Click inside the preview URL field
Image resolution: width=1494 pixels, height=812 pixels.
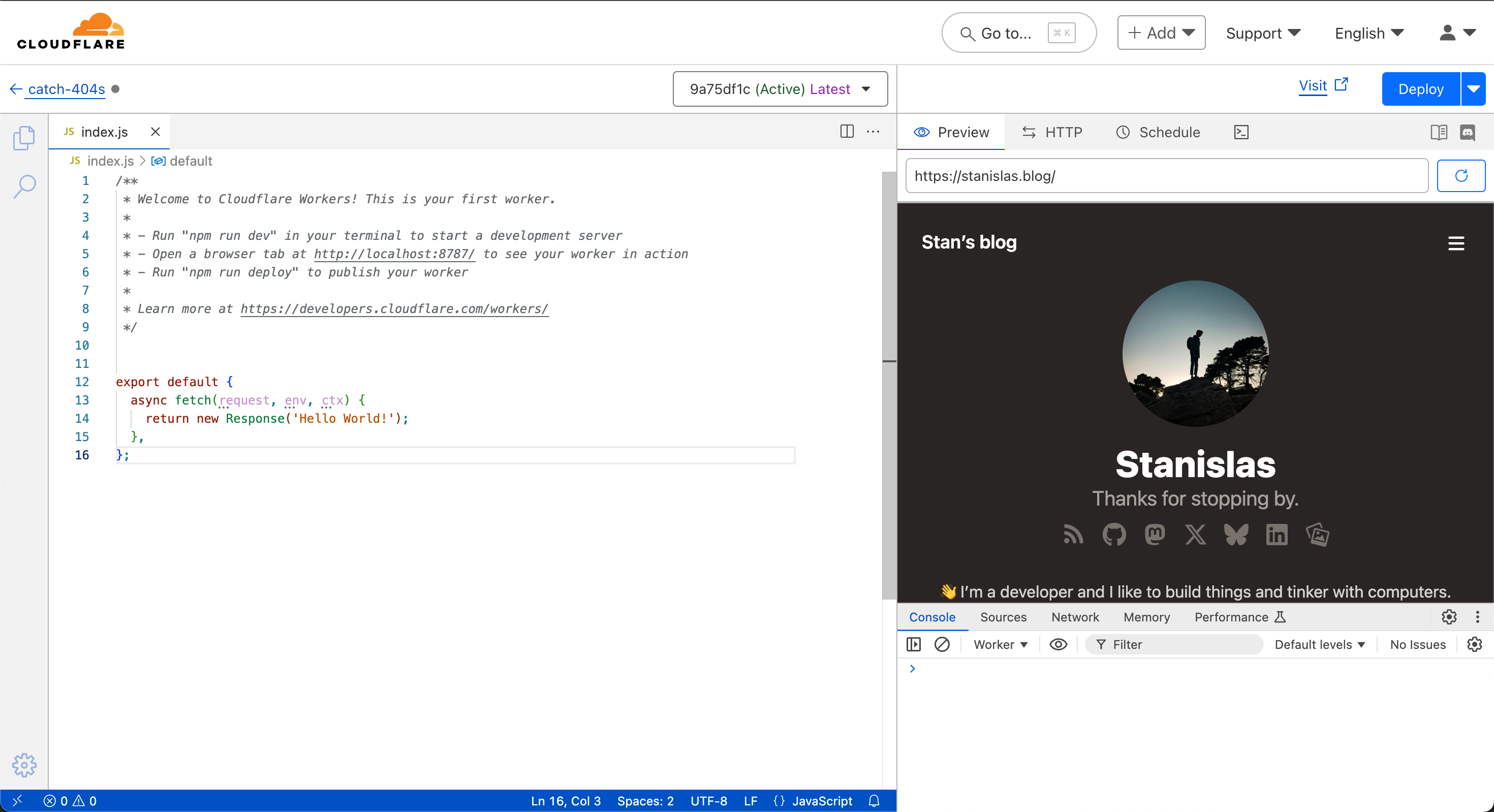[x=1166, y=176]
